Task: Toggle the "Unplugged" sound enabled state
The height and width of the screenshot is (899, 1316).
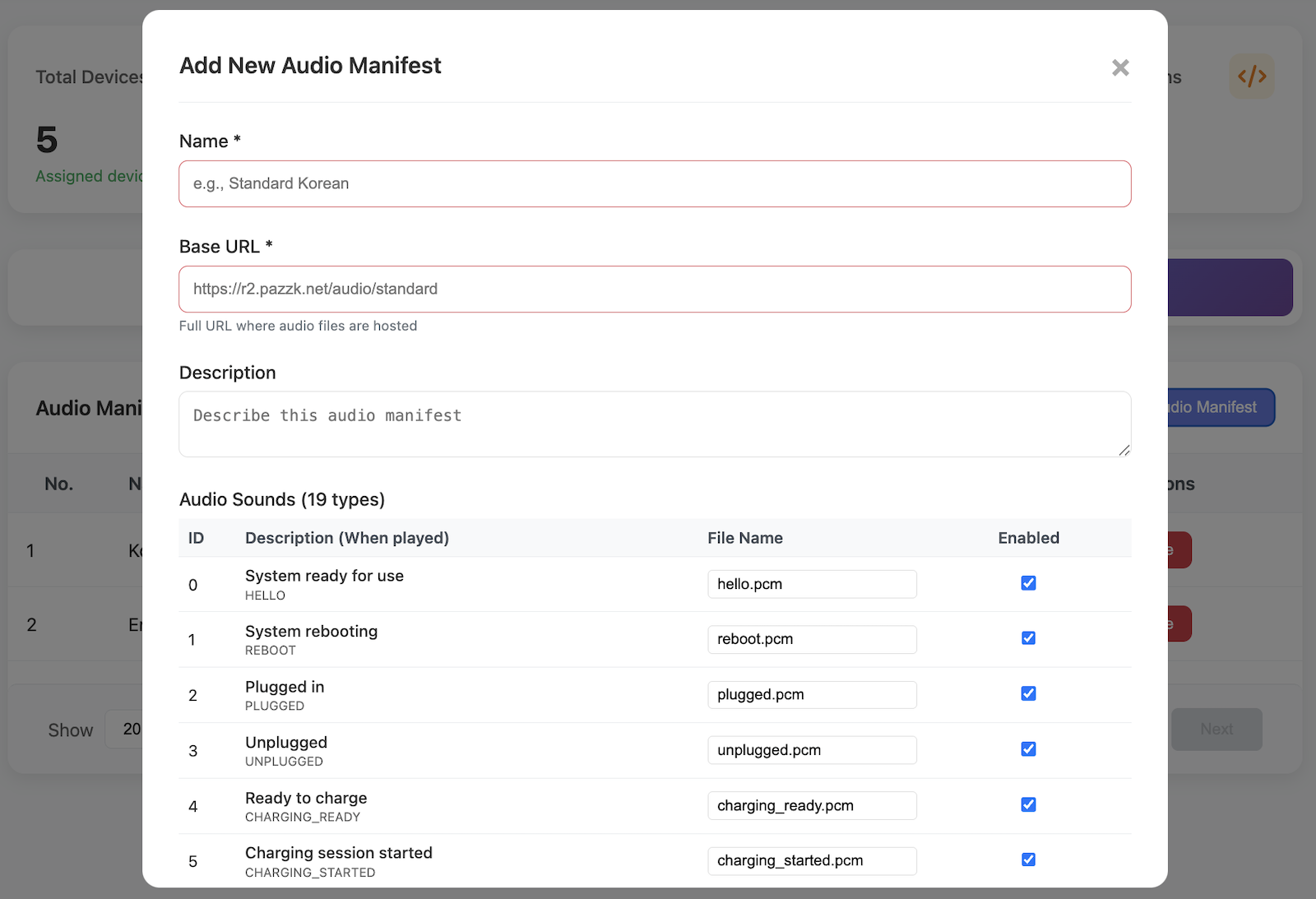Action: coord(1028,748)
